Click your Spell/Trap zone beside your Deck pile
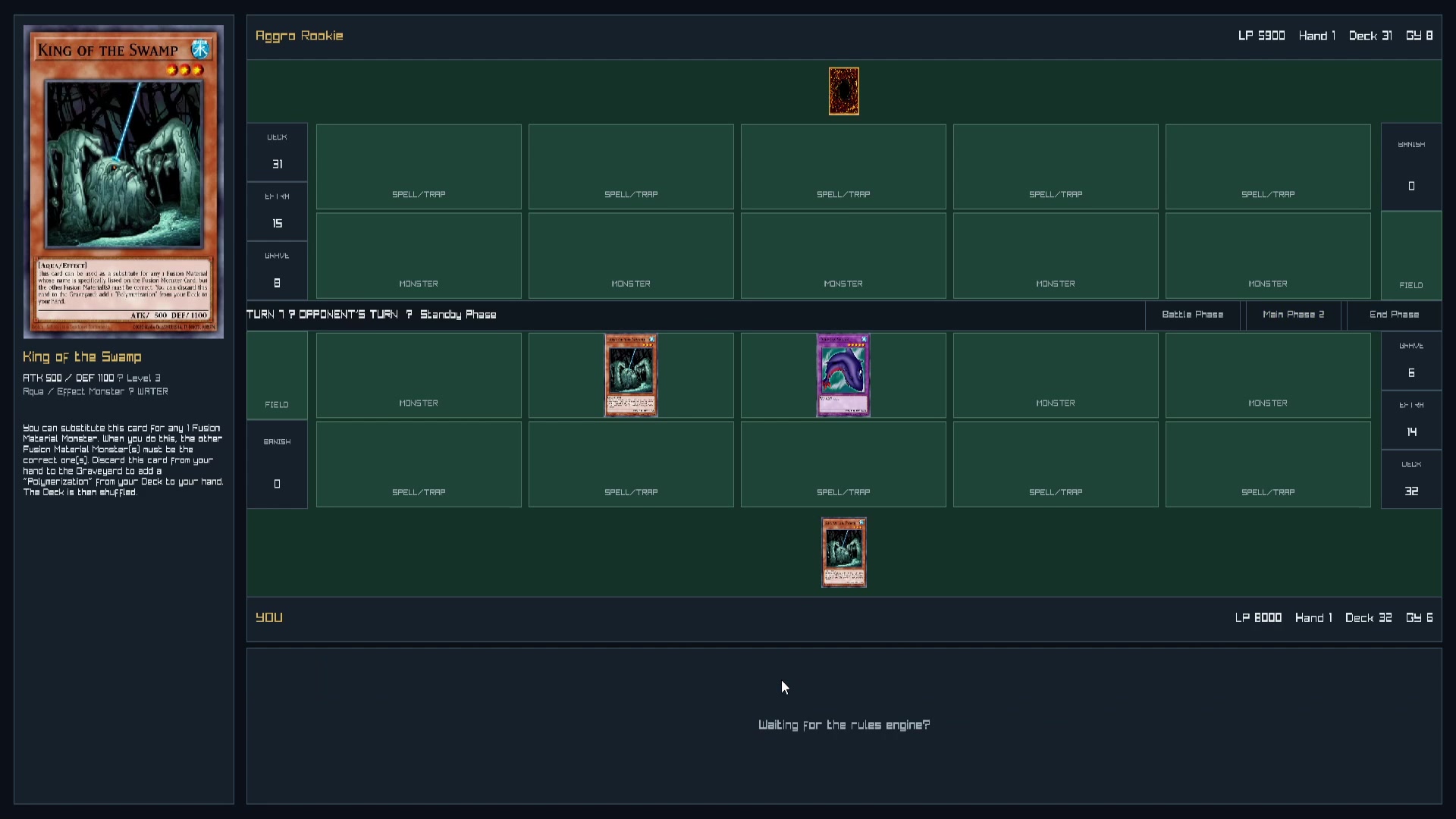Screen dimensions: 1456x819 [1268, 464]
